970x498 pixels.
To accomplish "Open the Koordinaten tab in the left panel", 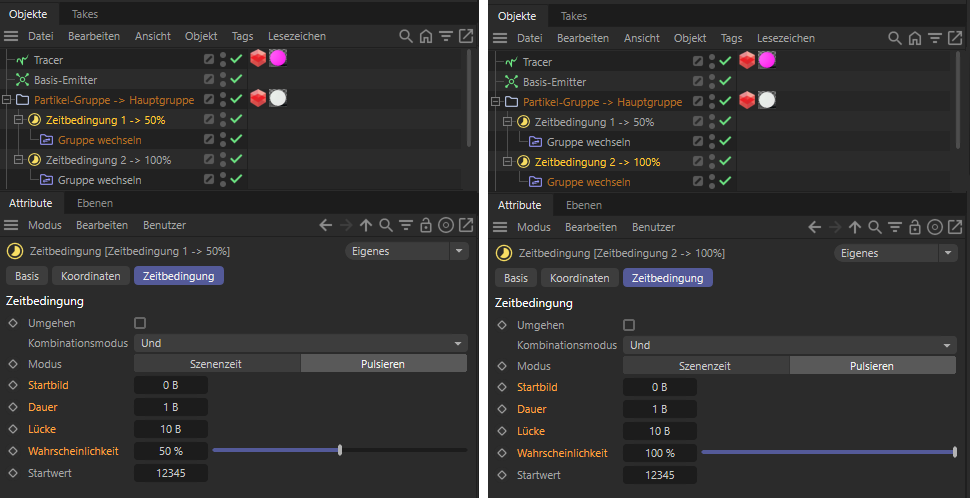I will pyautogui.click(x=91, y=276).
